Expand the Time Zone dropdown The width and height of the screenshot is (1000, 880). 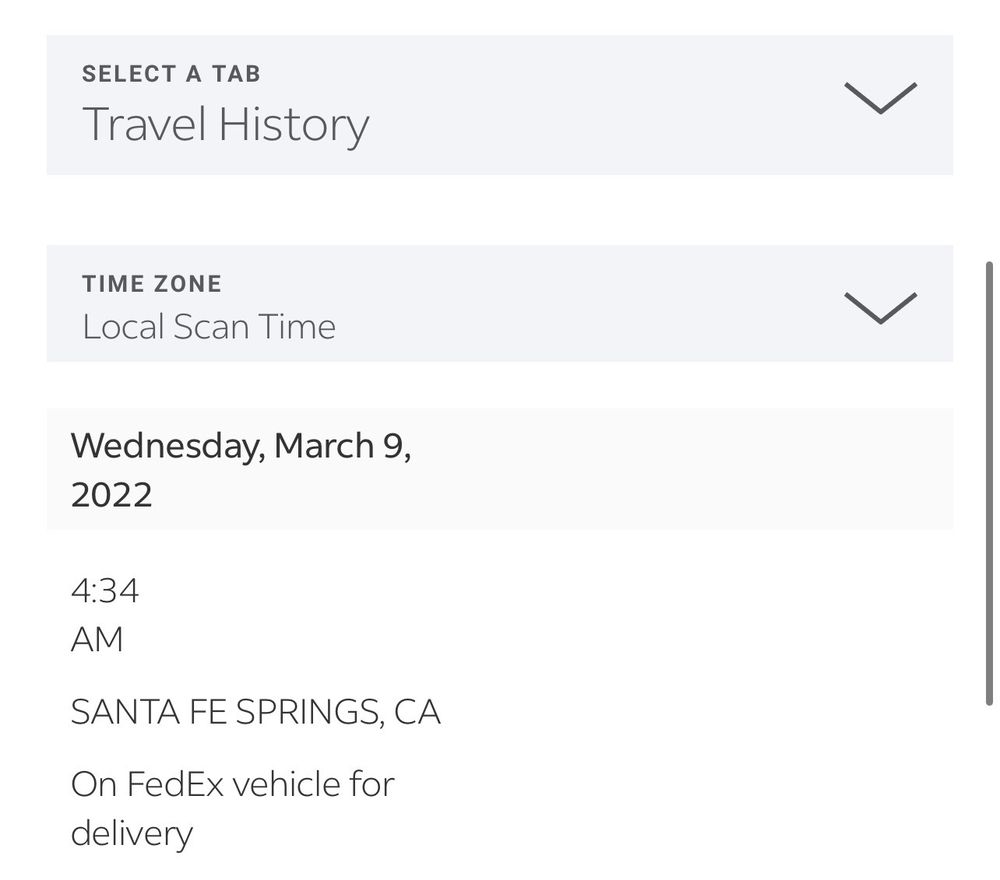pyautogui.click(x=499, y=303)
